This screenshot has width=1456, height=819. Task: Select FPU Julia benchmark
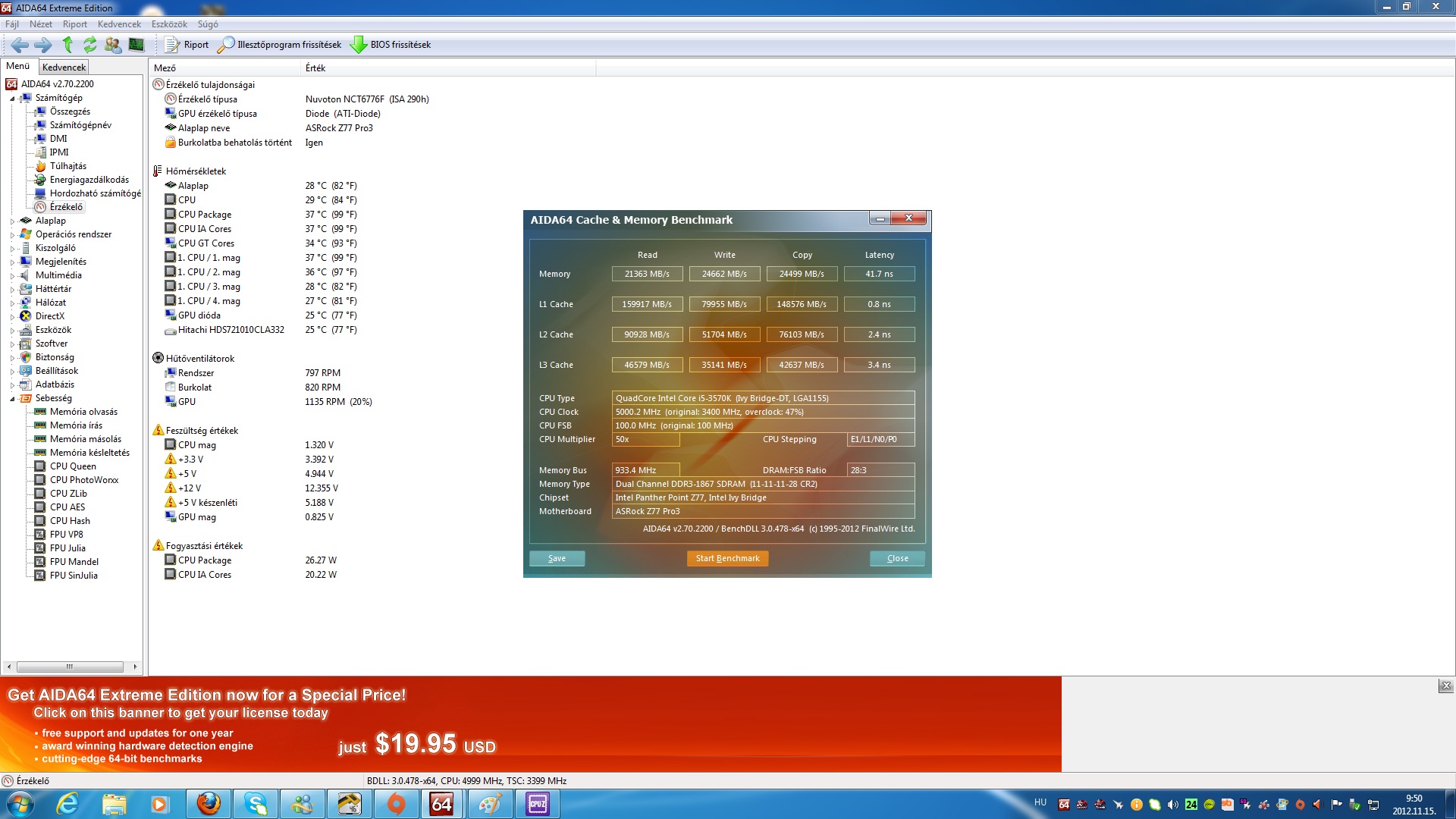pyautogui.click(x=67, y=548)
